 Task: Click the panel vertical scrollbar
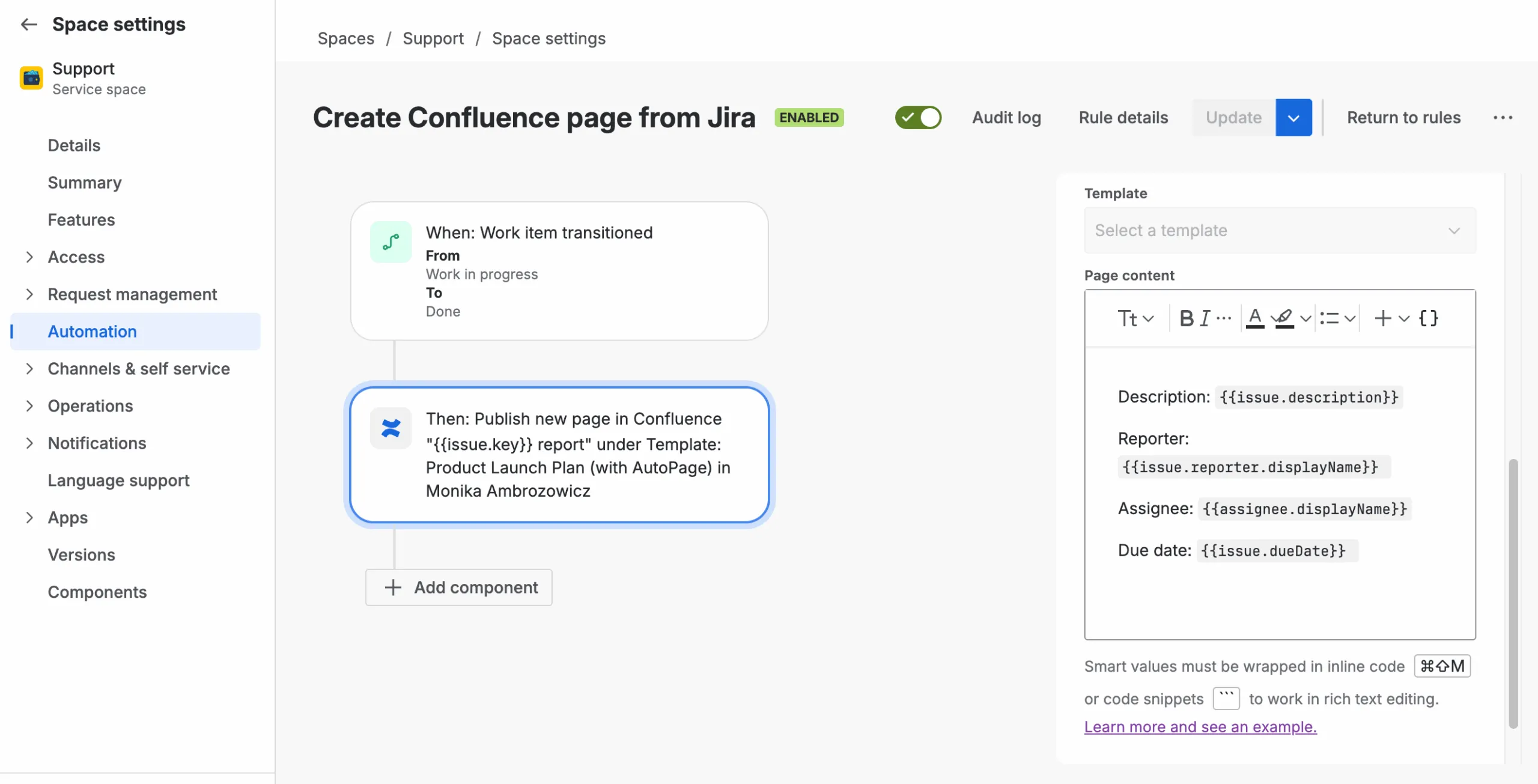[x=1513, y=594]
